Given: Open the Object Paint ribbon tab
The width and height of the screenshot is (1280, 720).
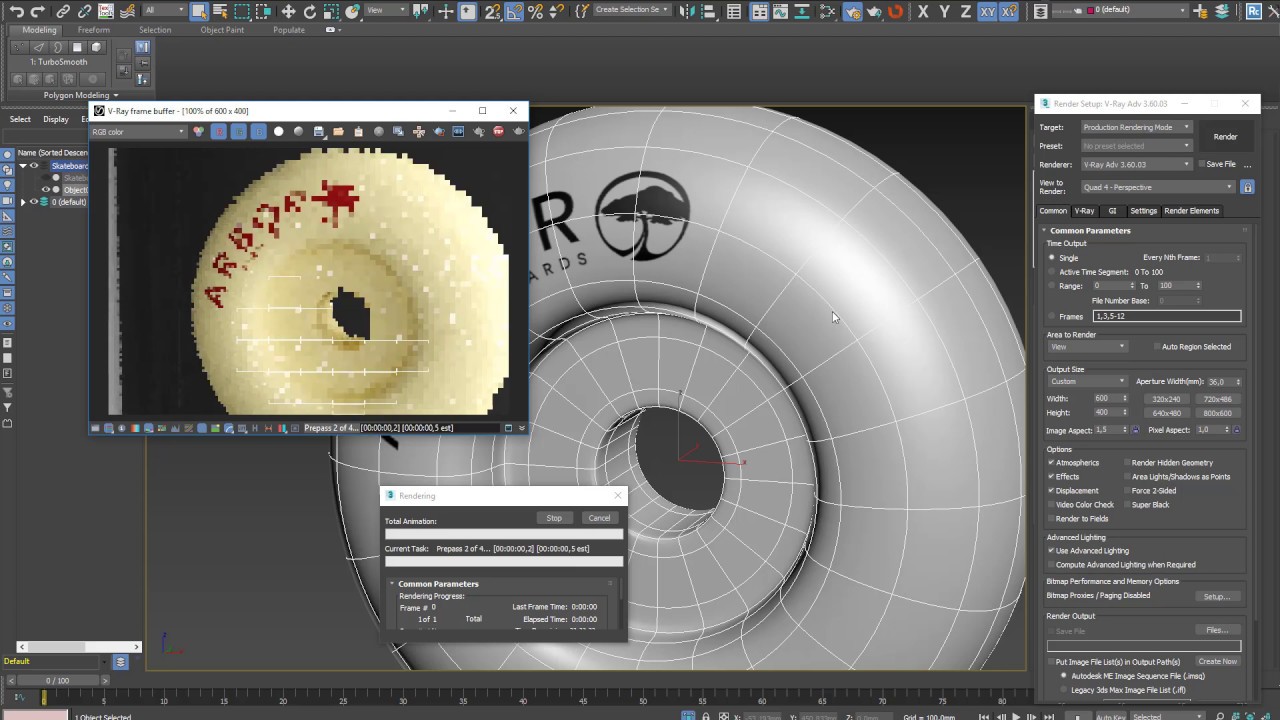Looking at the screenshot, I should [x=222, y=30].
